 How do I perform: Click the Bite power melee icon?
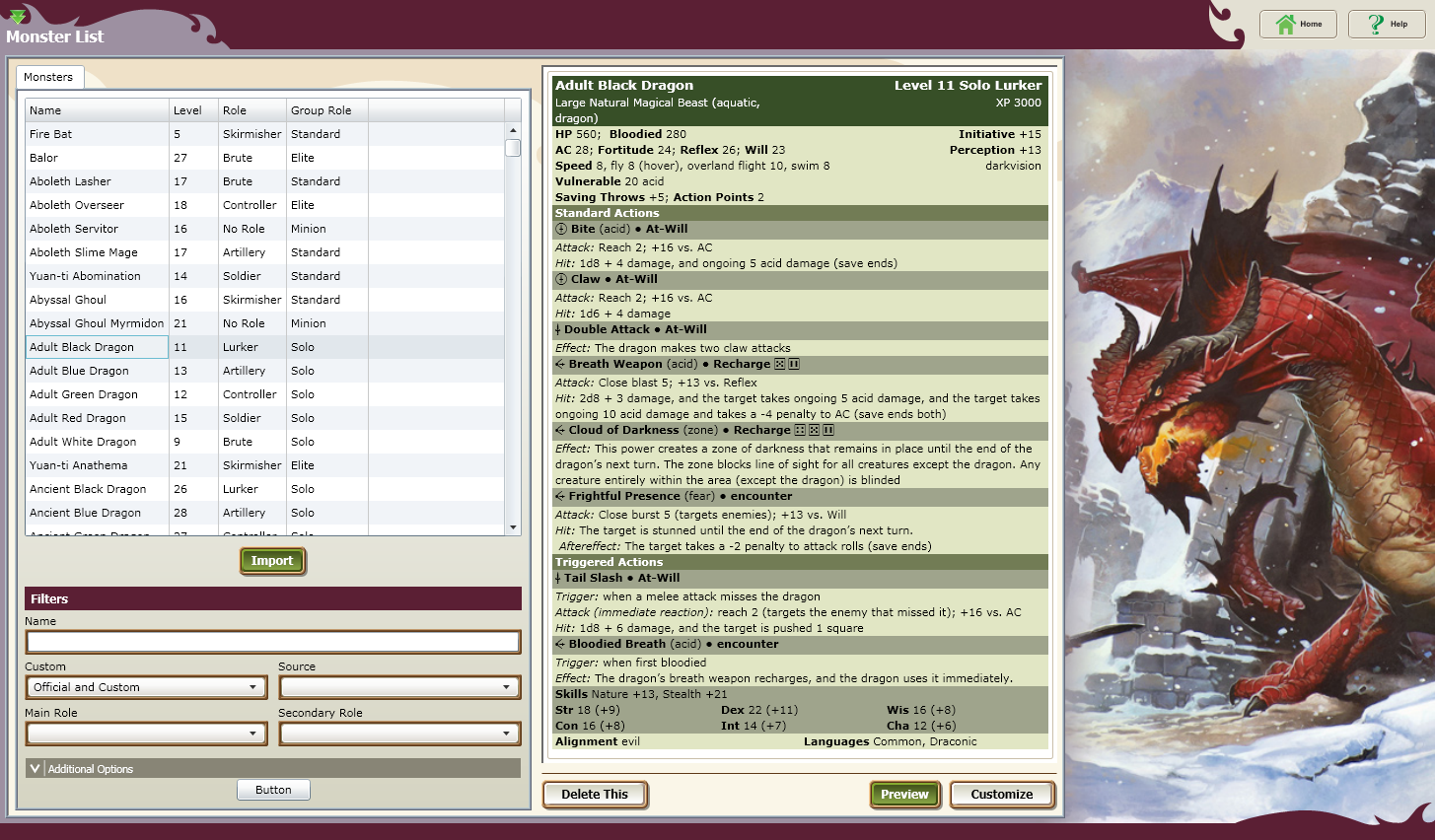(x=561, y=229)
